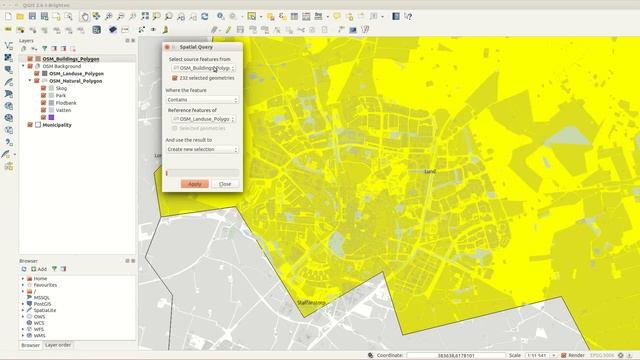Click the Spatial Query progress bar
The height and width of the screenshot is (360, 640).
point(202,173)
